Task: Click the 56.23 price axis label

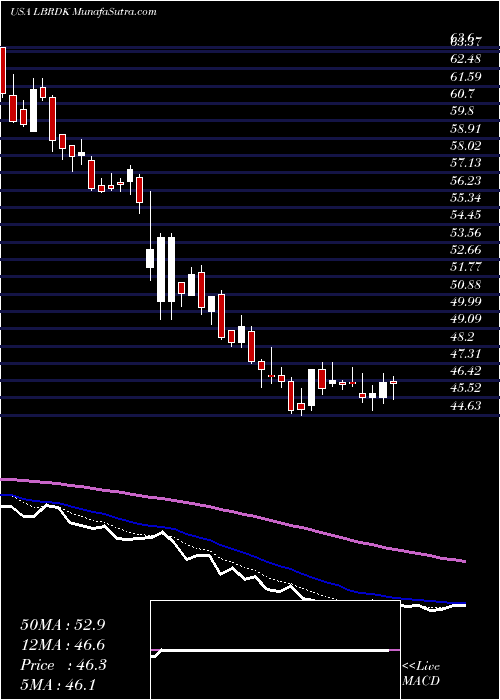Action: click(x=465, y=180)
